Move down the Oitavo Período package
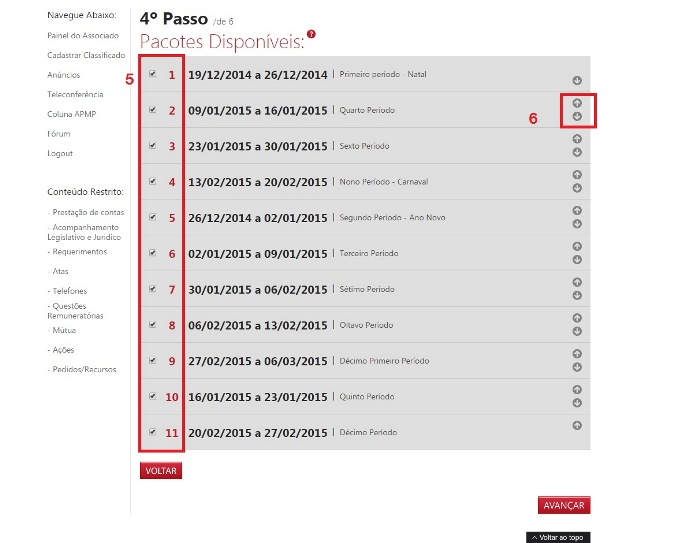The image size is (700, 543). point(577,331)
